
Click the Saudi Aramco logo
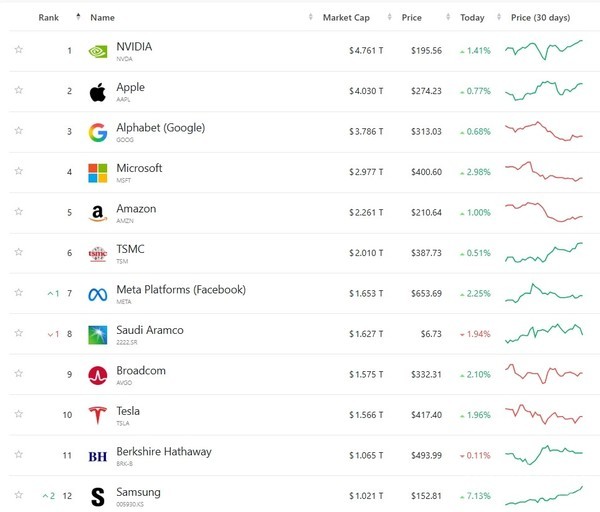click(97, 334)
